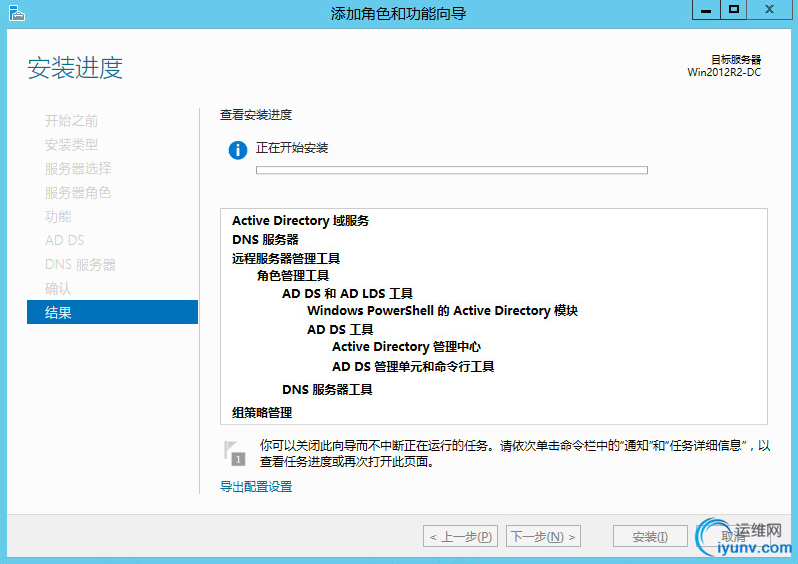Click the wizard icon in the title bar
The height and width of the screenshot is (564, 798).
pyautogui.click(x=16, y=13)
